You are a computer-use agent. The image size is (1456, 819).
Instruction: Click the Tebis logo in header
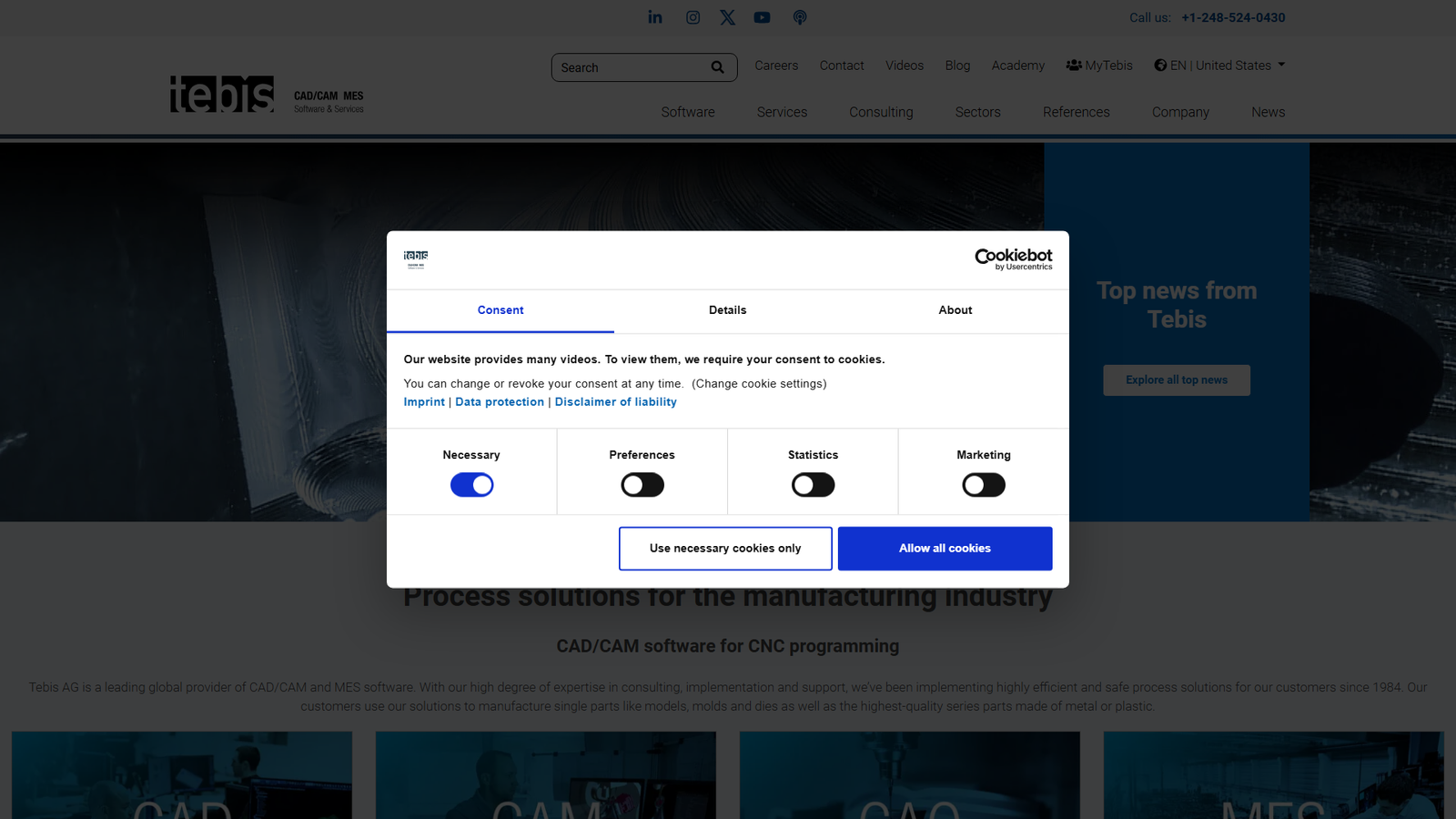(x=222, y=95)
